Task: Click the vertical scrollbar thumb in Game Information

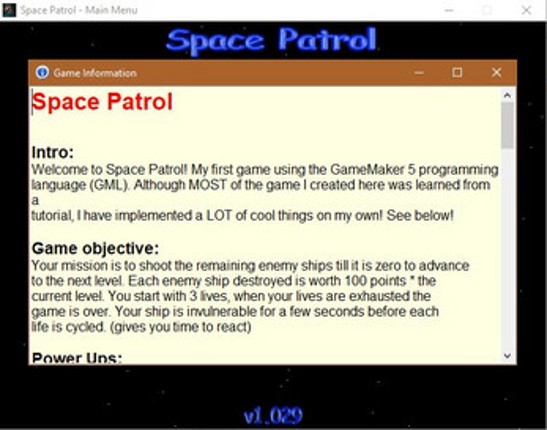Action: tap(507, 125)
